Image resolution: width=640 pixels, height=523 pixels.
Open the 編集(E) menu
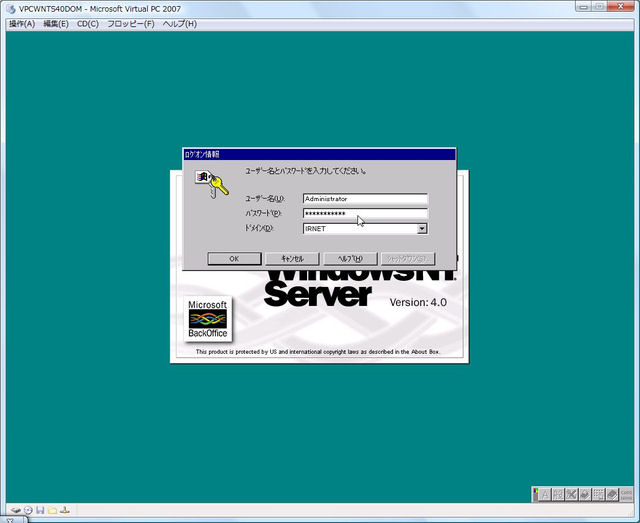coord(56,24)
